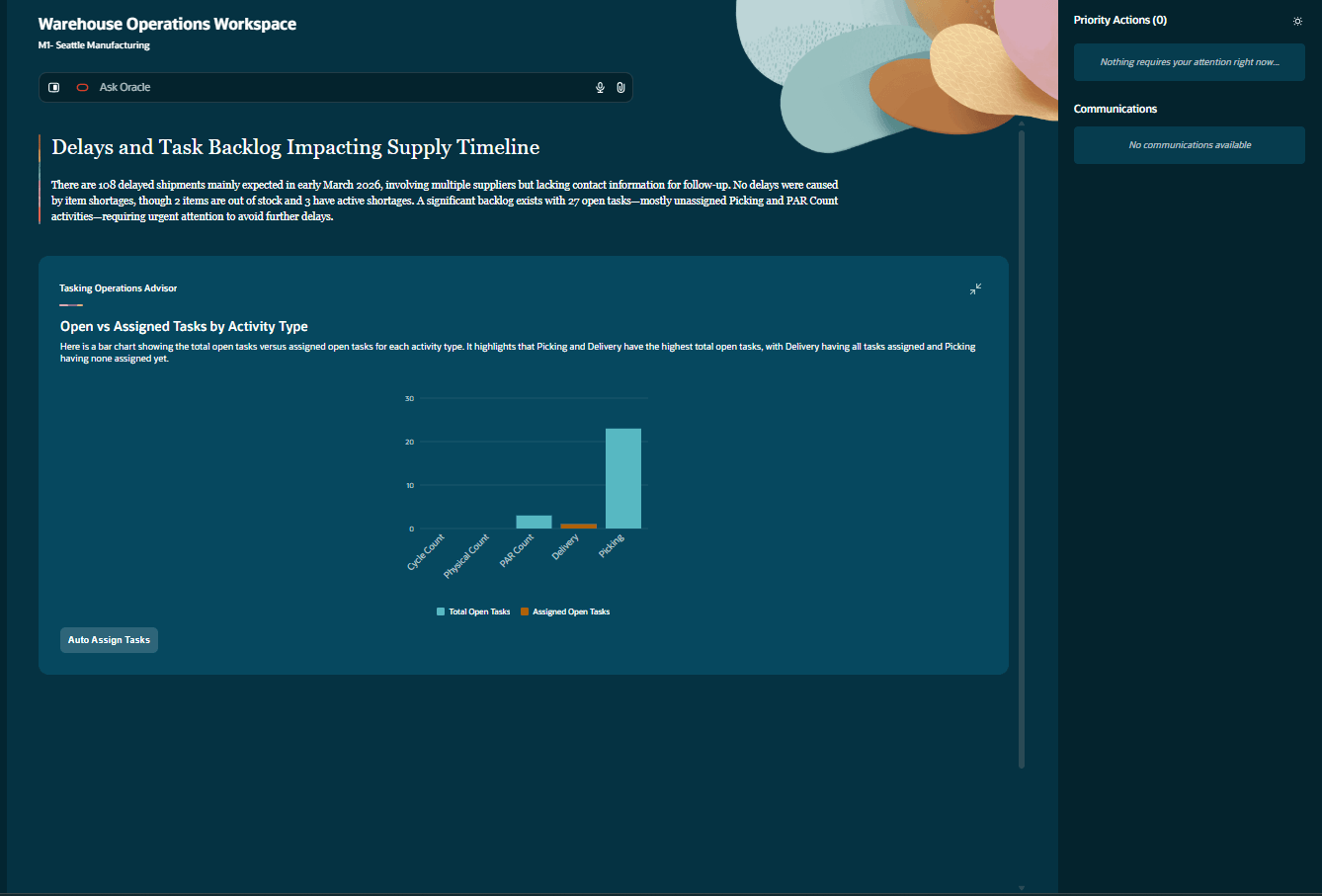This screenshot has width=1322, height=896.
Task: Collapse the Tasking Operations Advisor card
Action: point(975,288)
